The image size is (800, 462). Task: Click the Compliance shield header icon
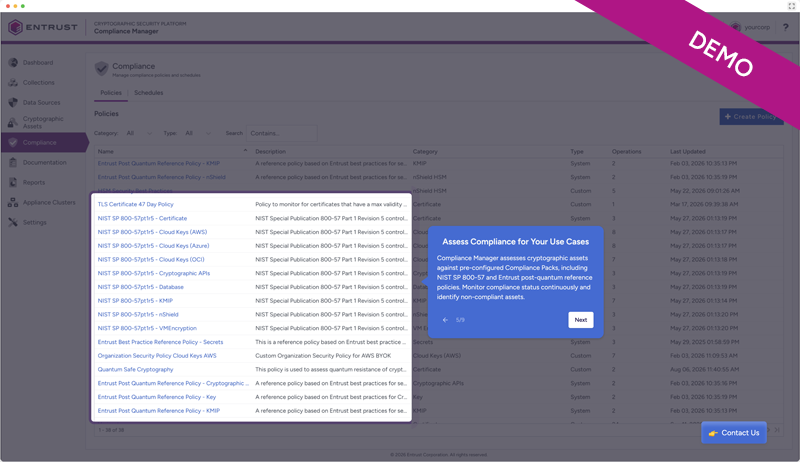[x=102, y=69]
